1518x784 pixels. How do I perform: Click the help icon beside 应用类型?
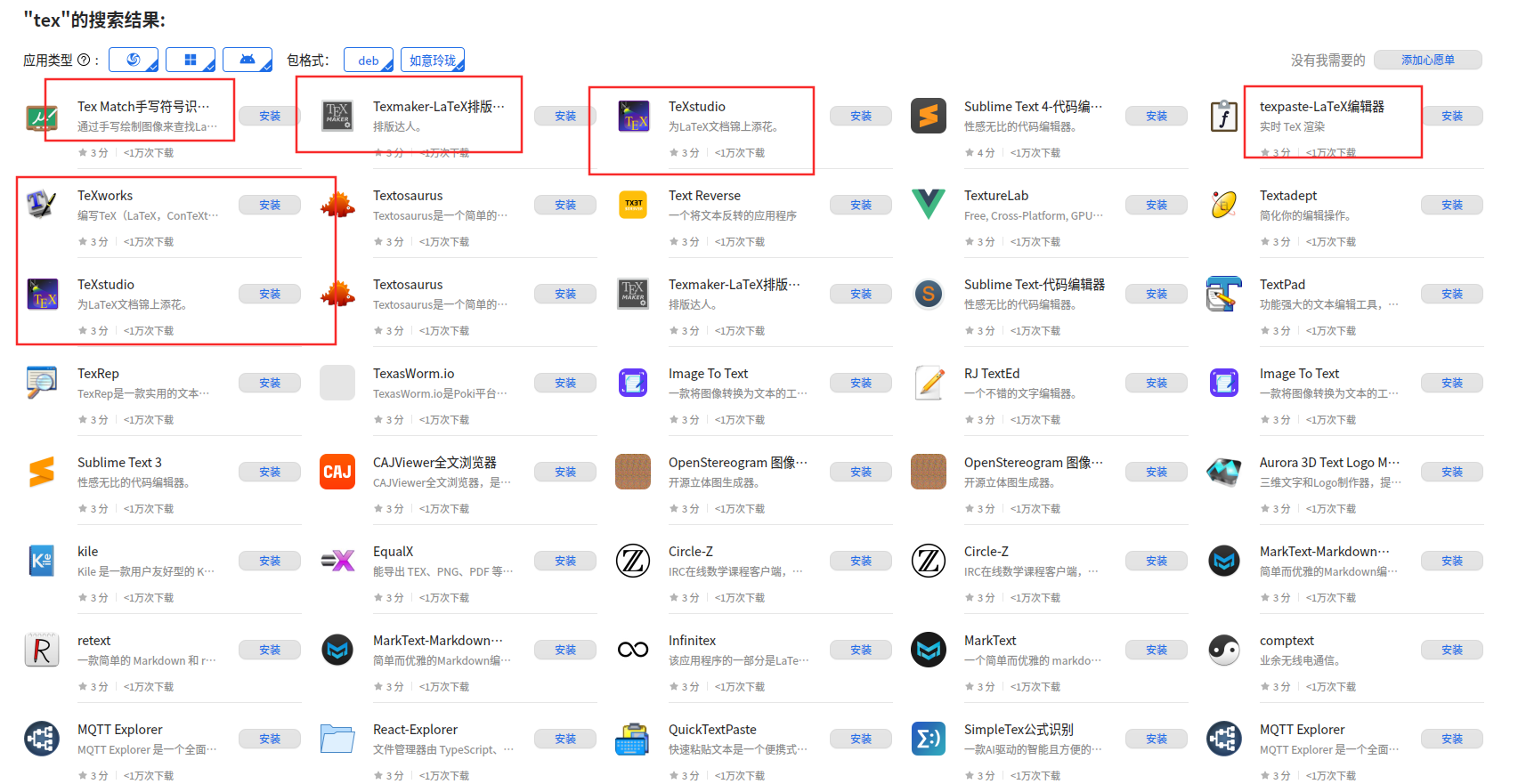coord(84,61)
